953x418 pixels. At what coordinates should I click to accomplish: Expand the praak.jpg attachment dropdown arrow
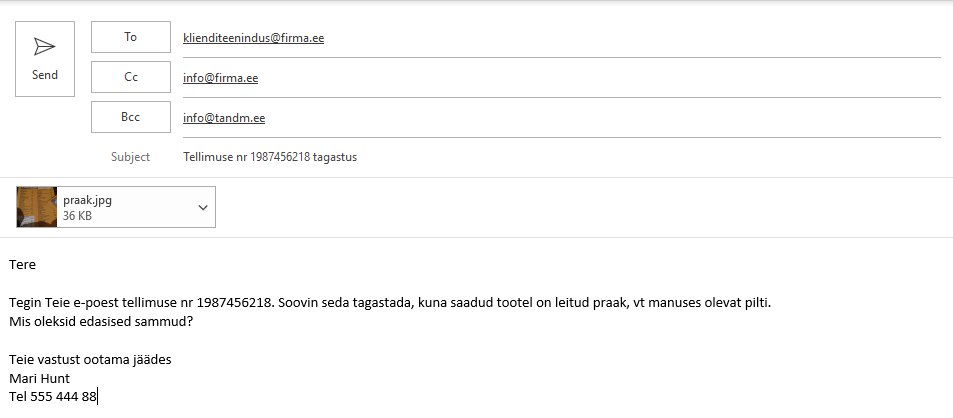(x=203, y=208)
